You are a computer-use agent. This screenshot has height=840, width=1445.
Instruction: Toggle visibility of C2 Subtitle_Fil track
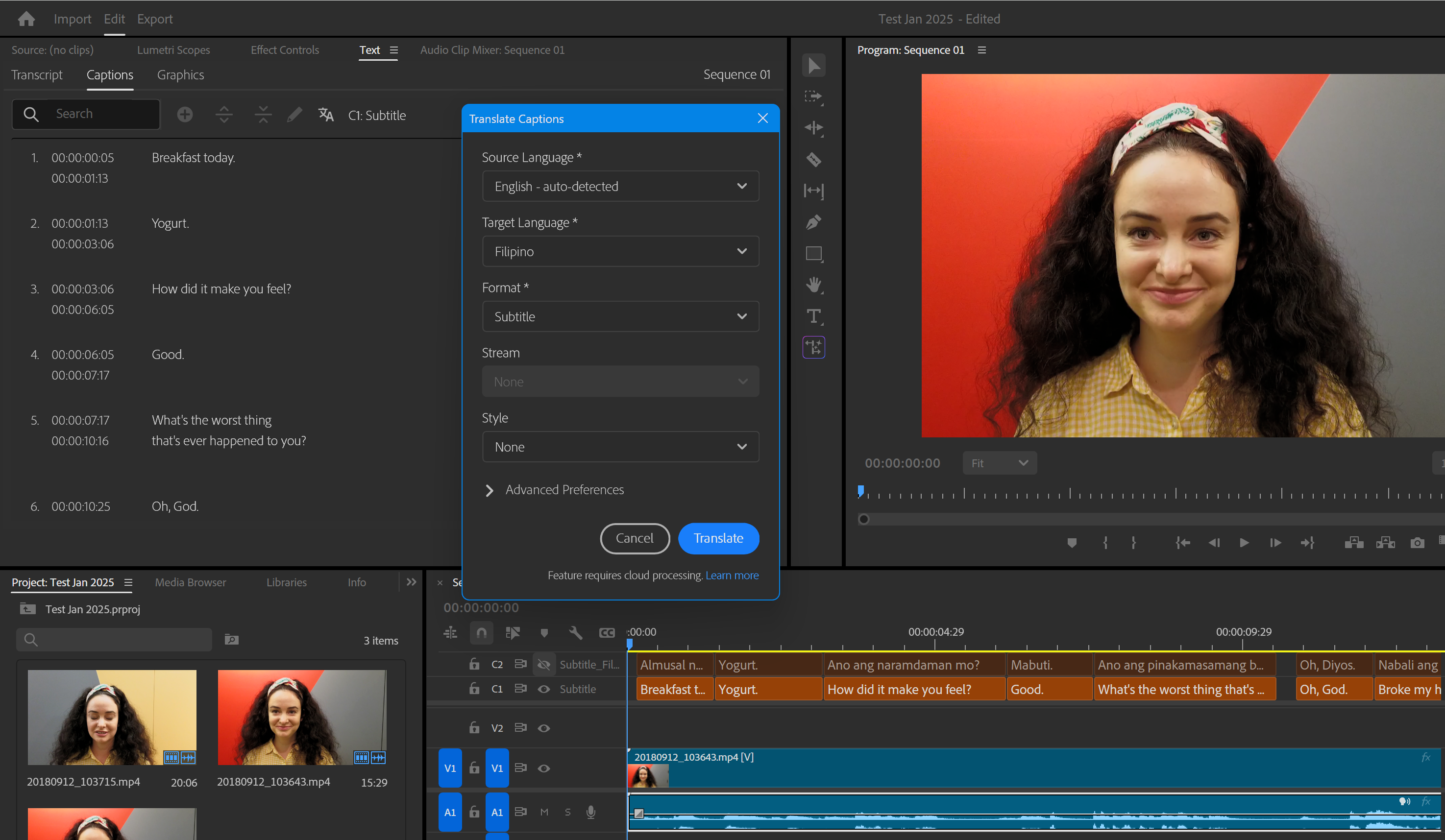click(543, 665)
